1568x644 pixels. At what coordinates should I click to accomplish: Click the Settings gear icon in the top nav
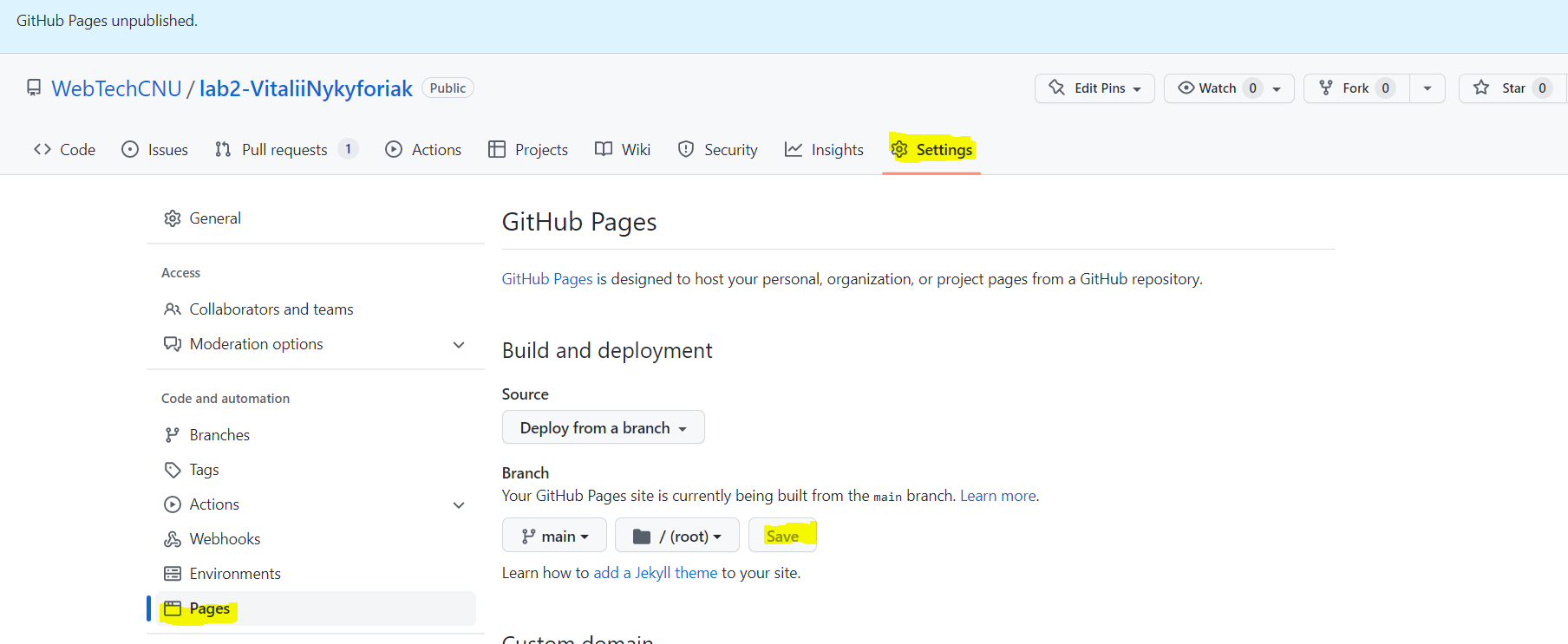tap(899, 149)
